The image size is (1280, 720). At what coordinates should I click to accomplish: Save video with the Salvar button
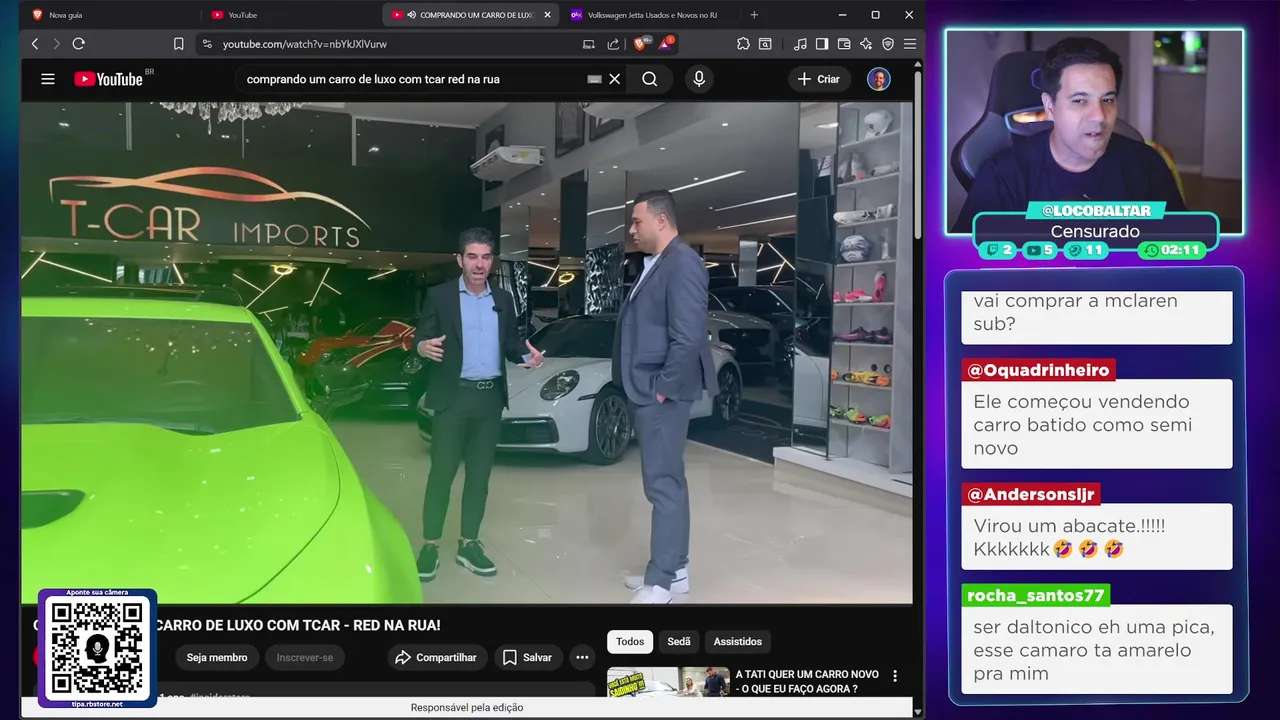click(527, 657)
